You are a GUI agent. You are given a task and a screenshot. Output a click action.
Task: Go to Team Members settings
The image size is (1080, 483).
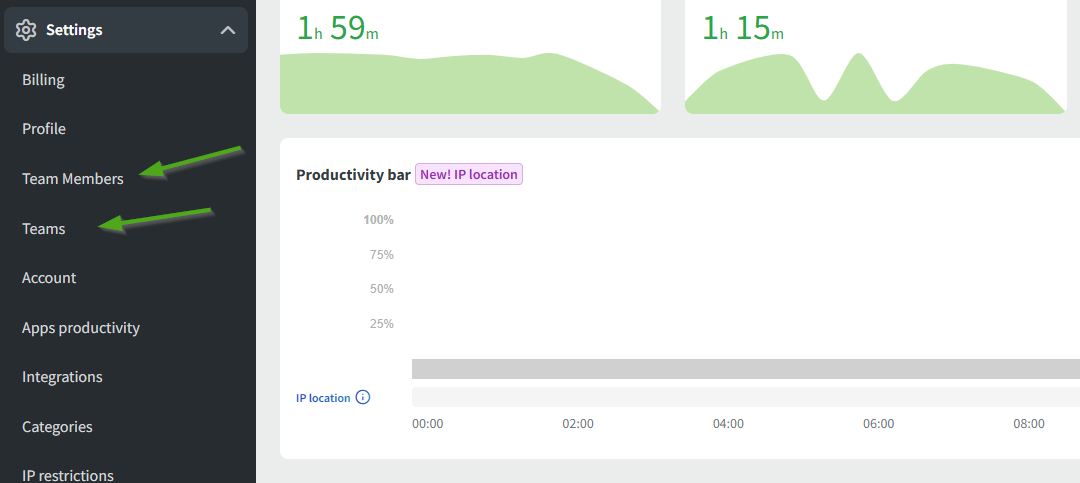[x=73, y=179]
